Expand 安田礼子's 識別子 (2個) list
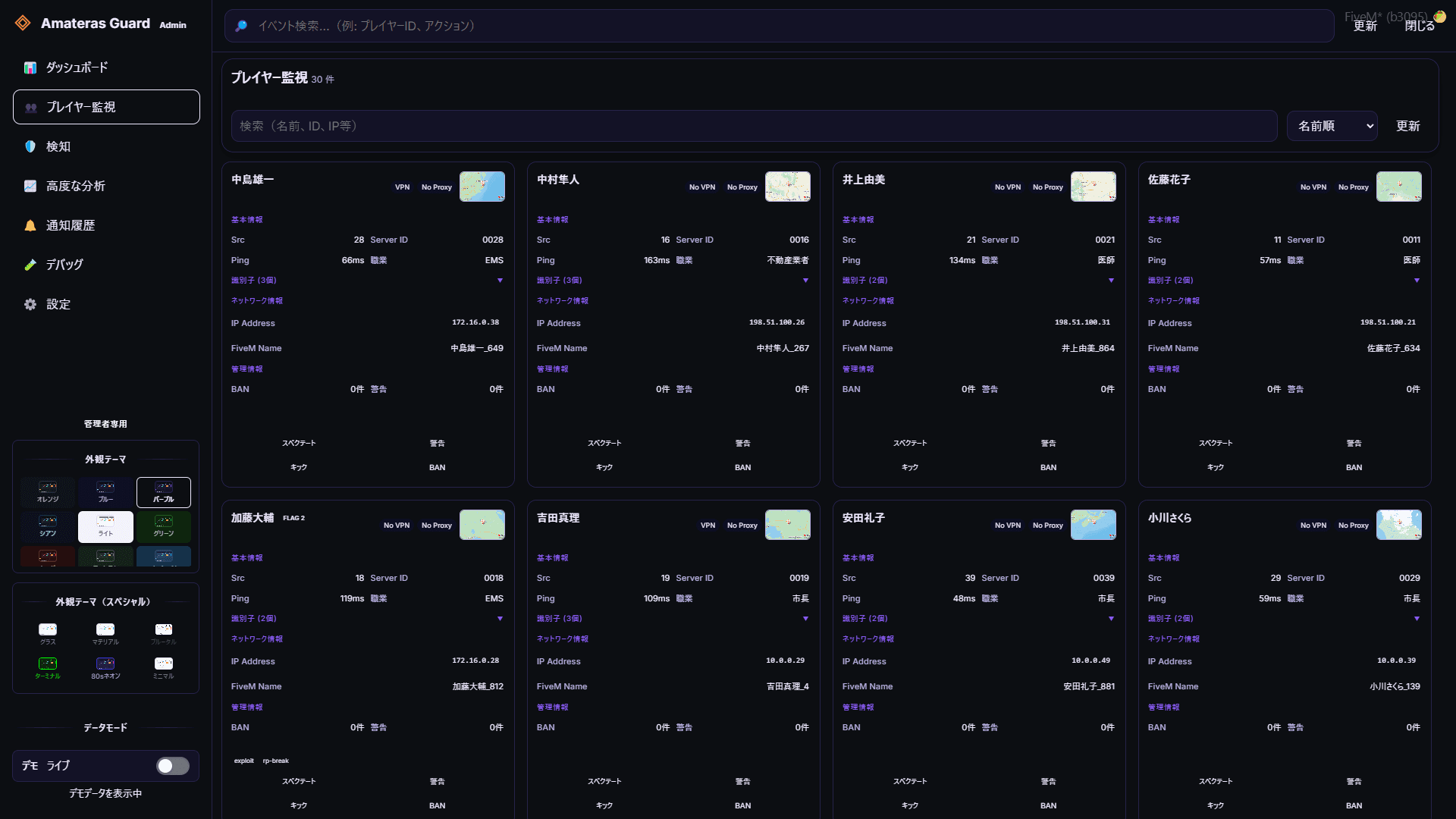1456x819 pixels. click(x=979, y=619)
